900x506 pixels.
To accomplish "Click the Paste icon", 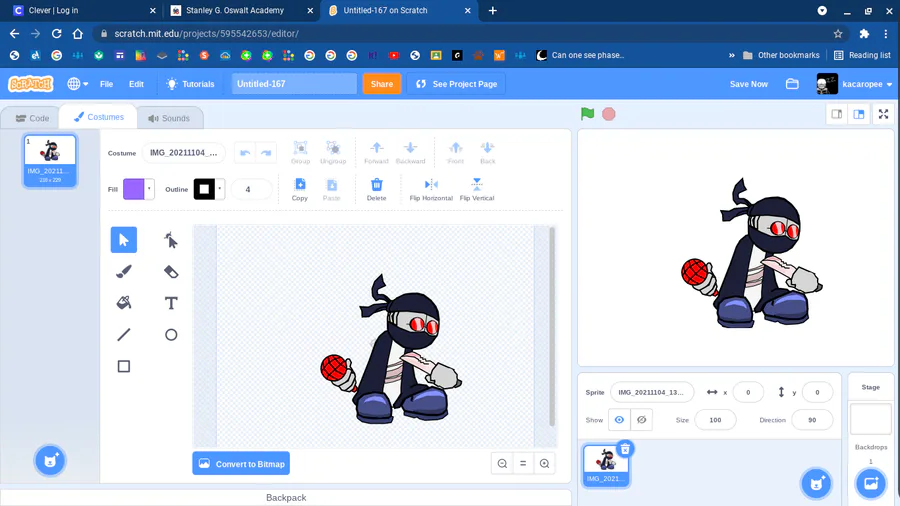I will click(331, 189).
